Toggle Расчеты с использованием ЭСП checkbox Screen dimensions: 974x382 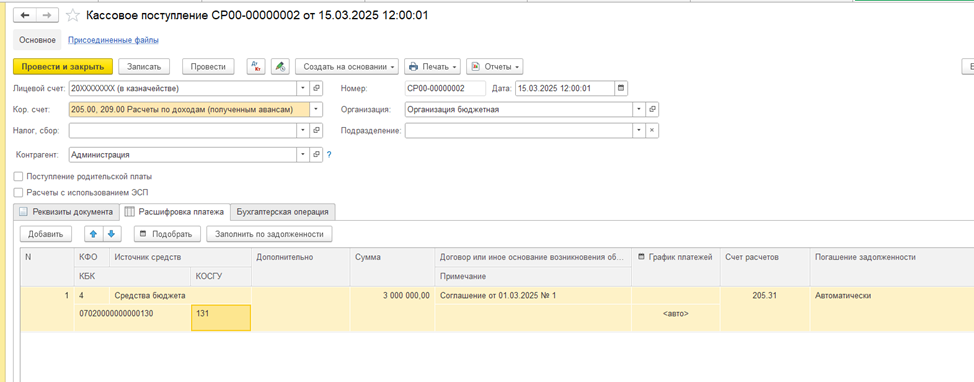[18, 193]
